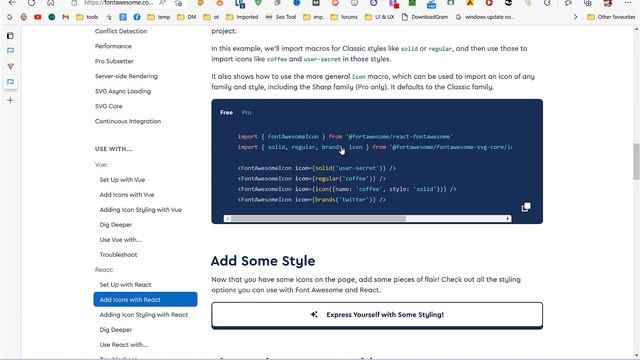
Task: Expand hidden bookmarks with chevron arrow
Action: click(x=576, y=17)
